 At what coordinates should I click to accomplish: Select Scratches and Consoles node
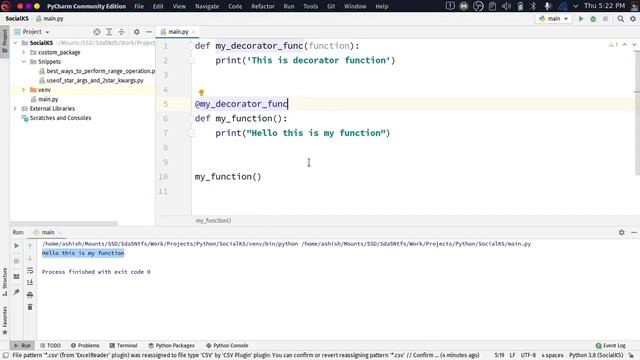[60, 118]
